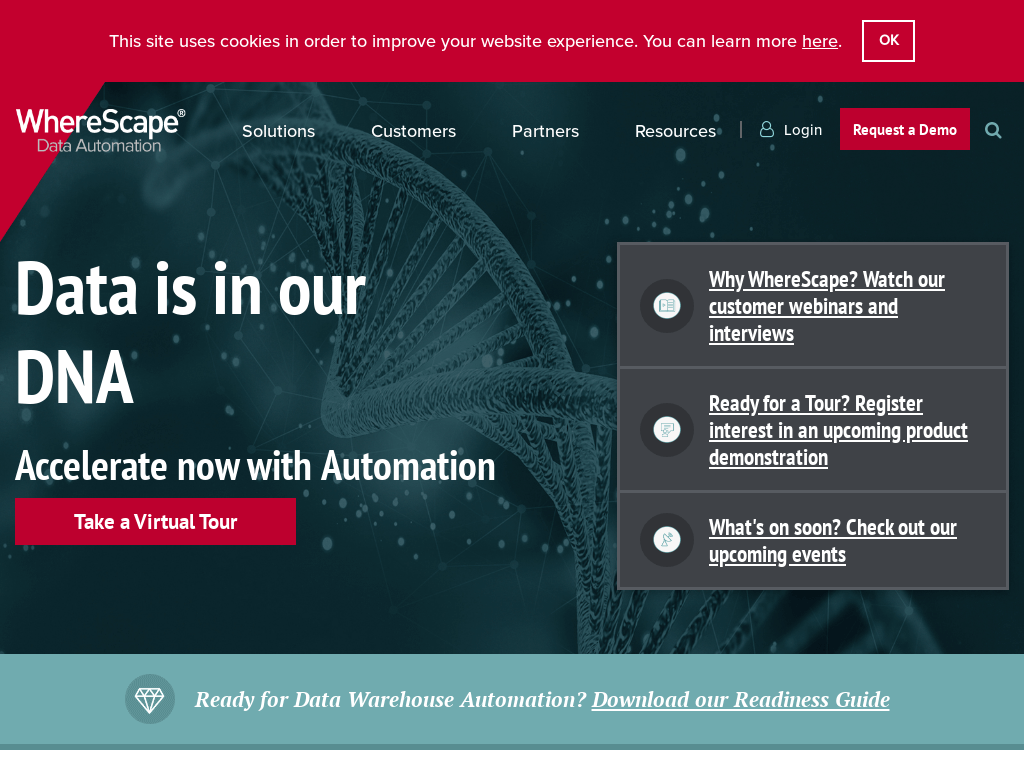Click the diamond icon in the readiness banner

coord(150,699)
